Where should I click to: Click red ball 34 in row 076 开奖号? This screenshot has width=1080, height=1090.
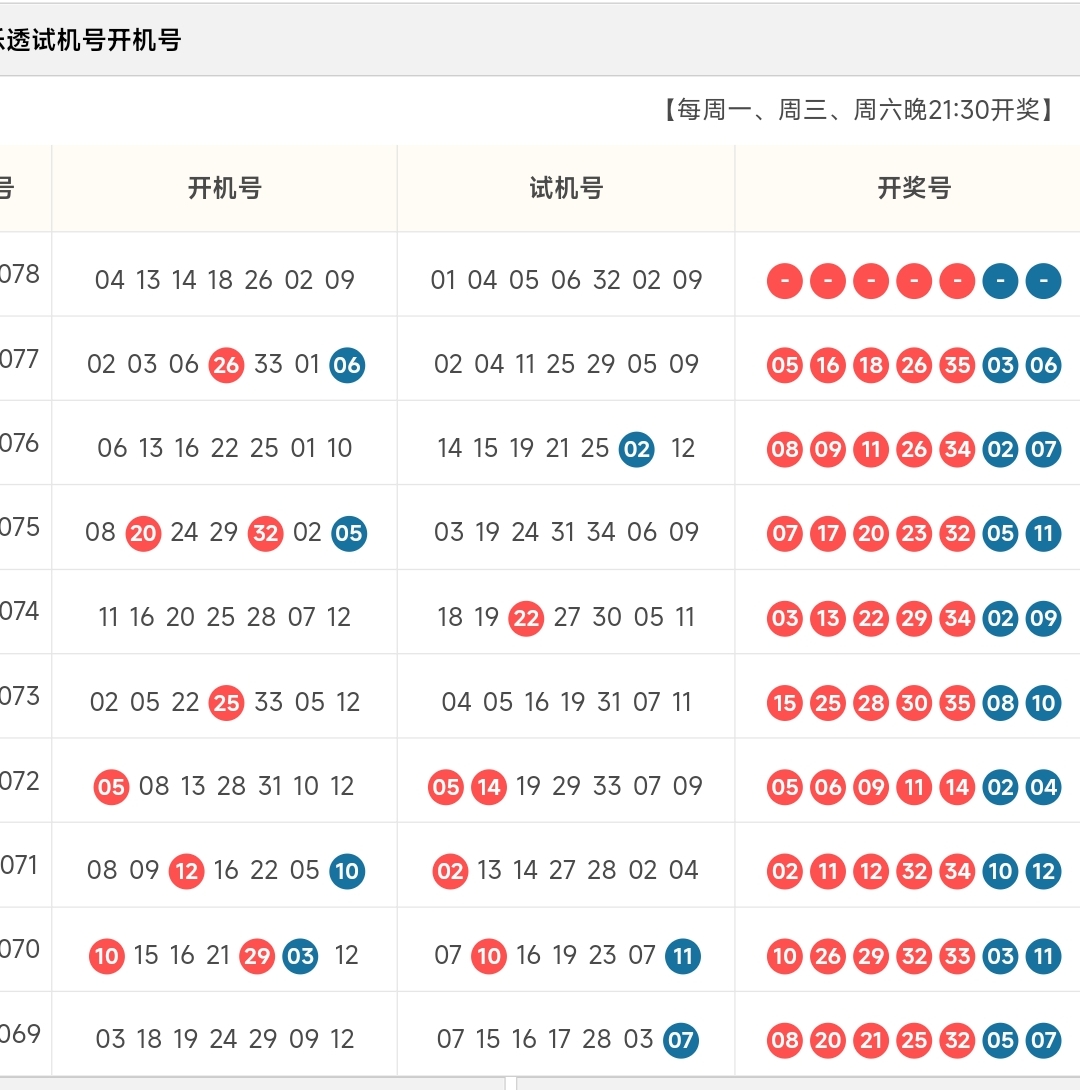pyautogui.click(x=957, y=449)
